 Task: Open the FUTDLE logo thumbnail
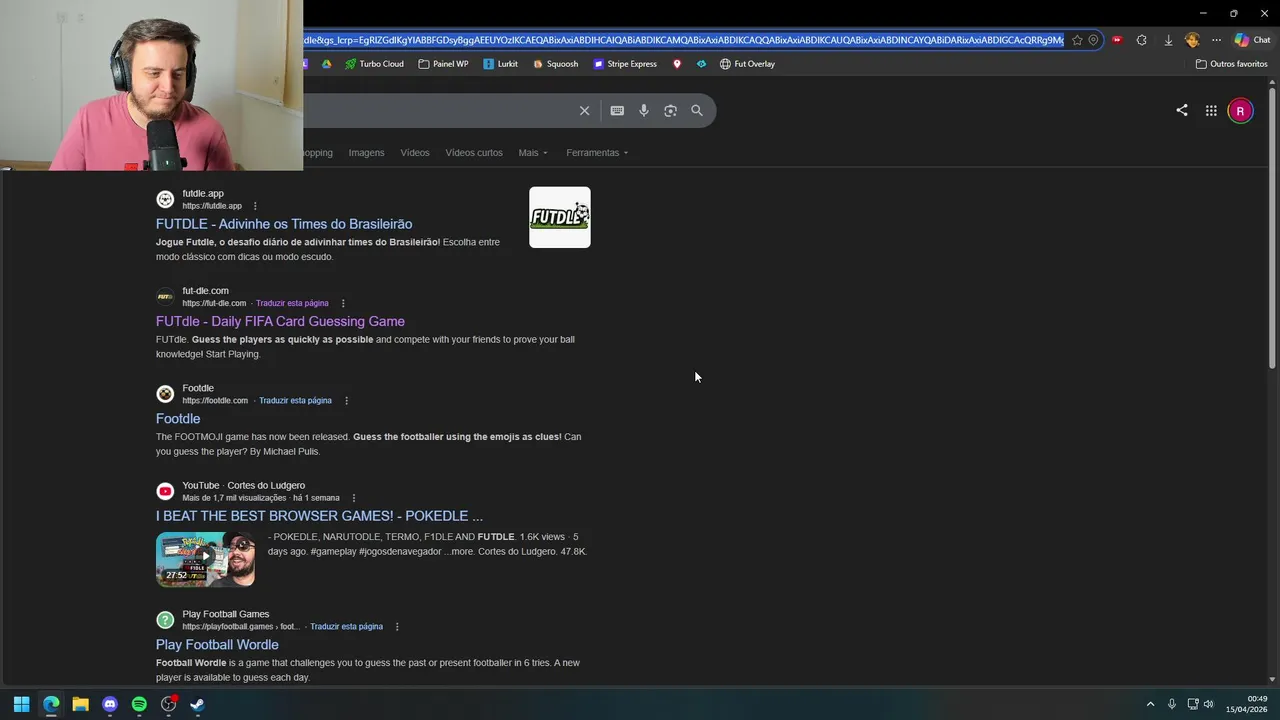(560, 217)
